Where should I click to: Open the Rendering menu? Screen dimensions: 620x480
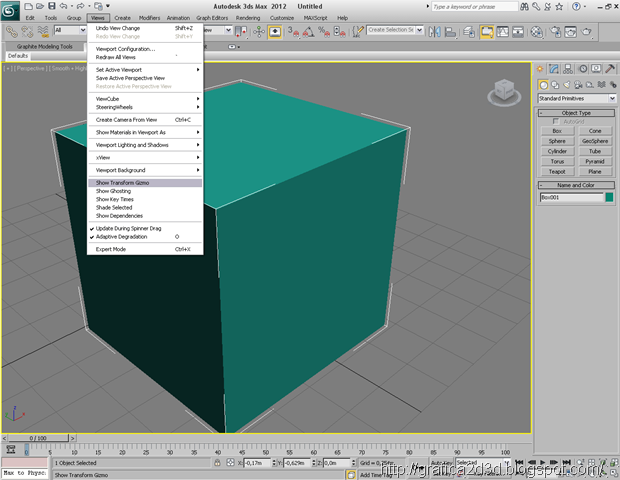(x=248, y=18)
